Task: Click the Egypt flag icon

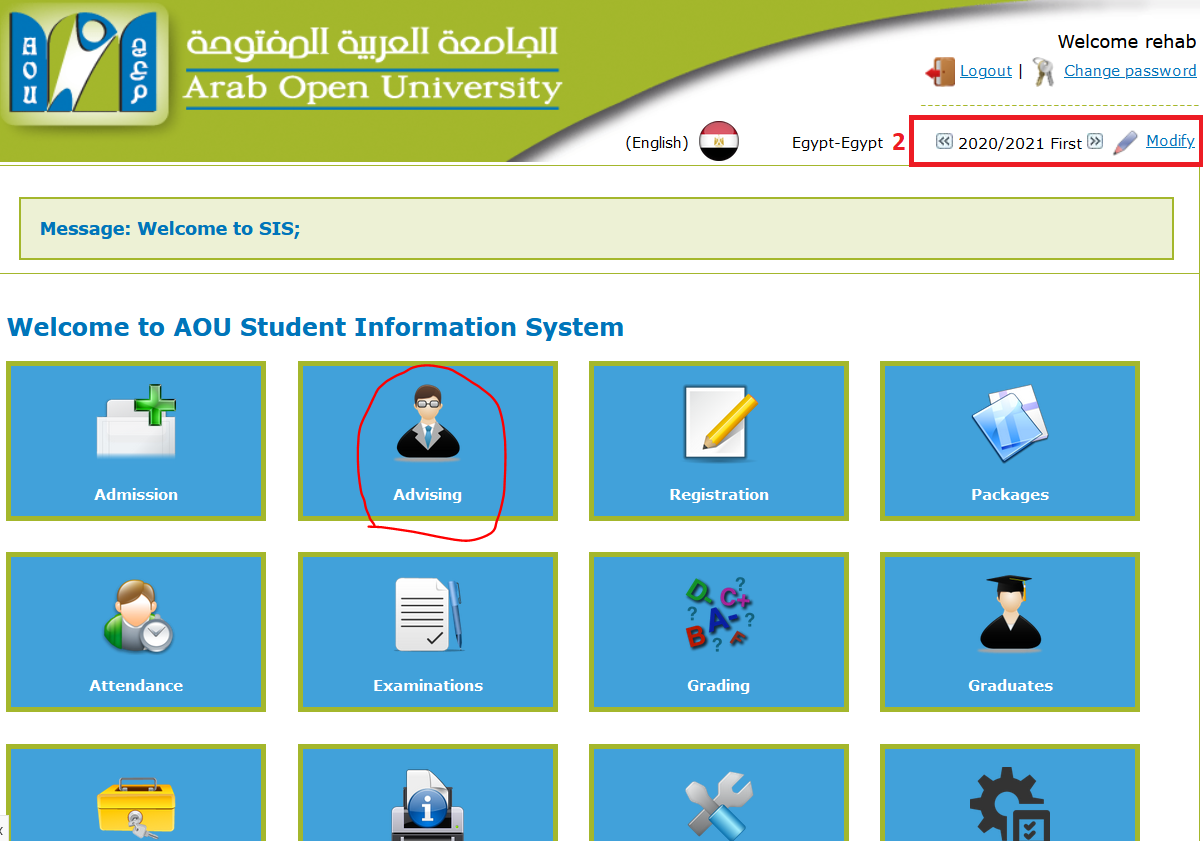Action: [x=719, y=142]
